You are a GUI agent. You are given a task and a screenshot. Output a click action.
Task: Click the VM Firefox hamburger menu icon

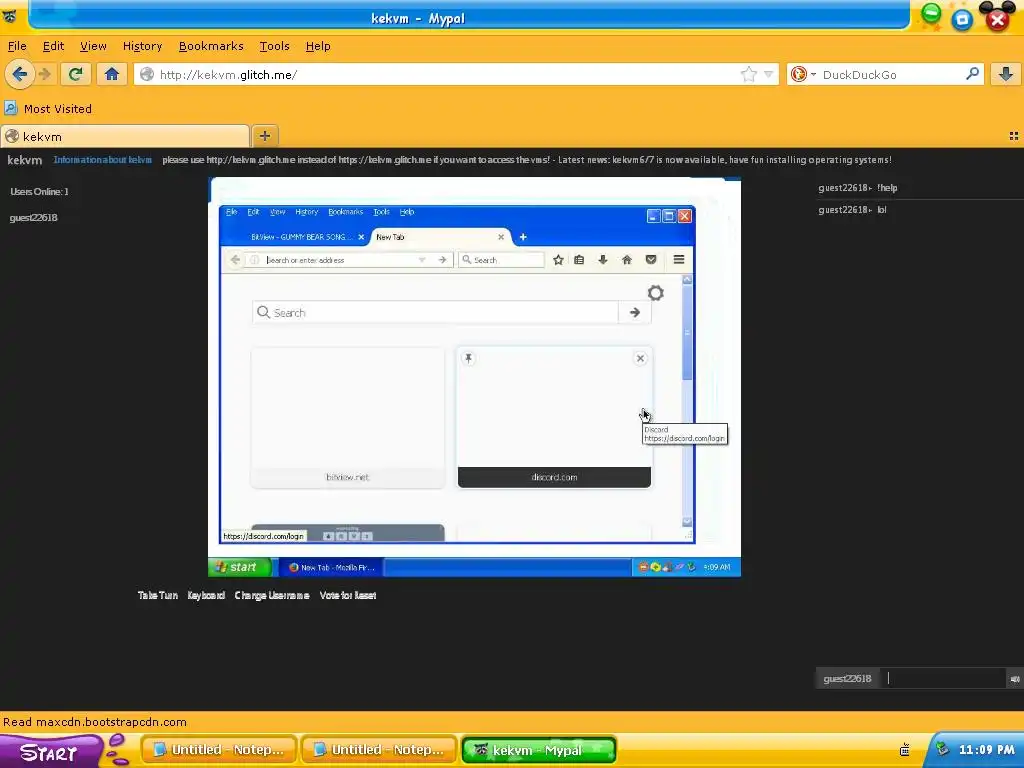pos(679,259)
